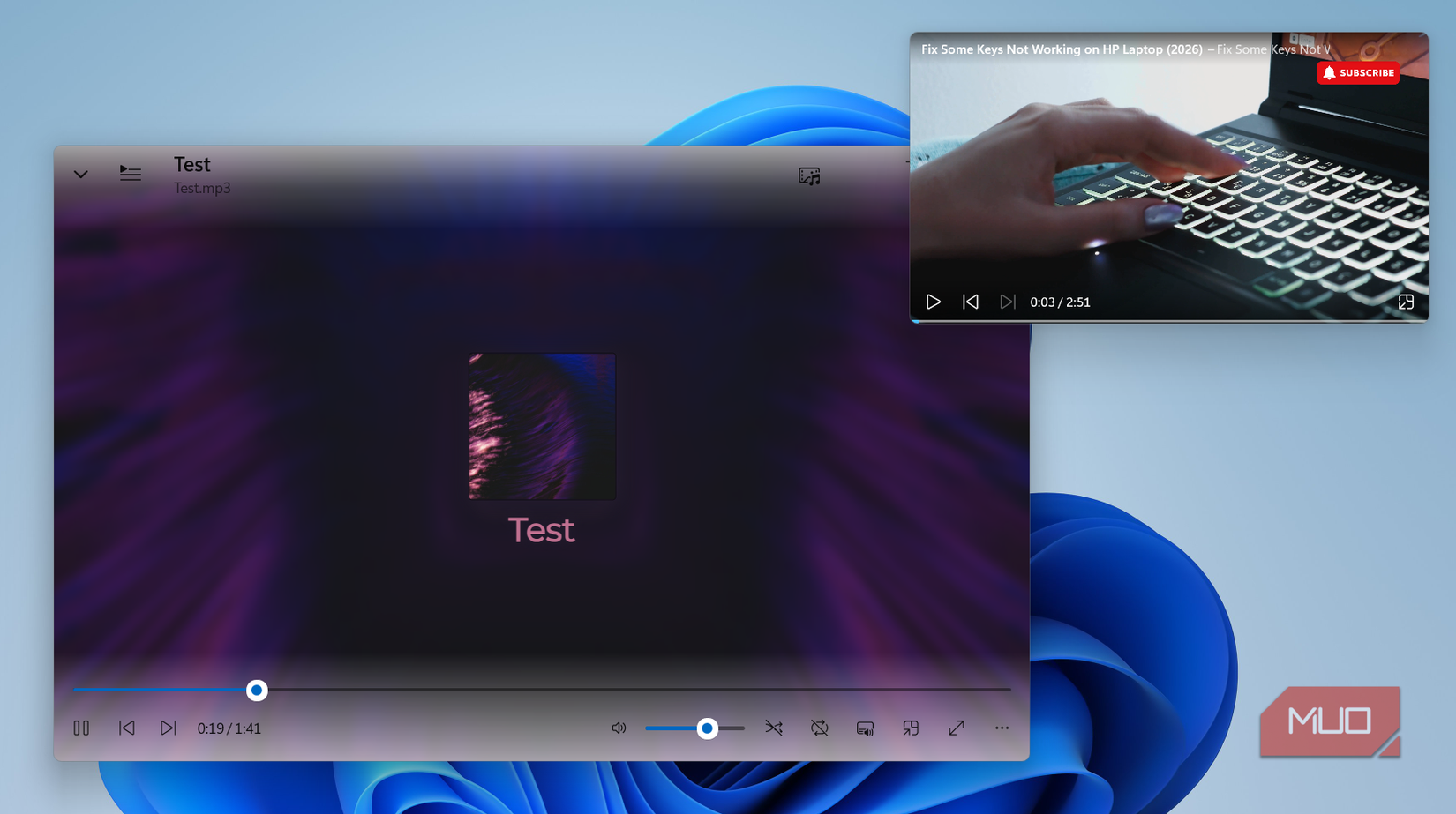The image size is (1456, 814).
Task: Select the Test album artwork thumbnail
Action: pos(541,426)
